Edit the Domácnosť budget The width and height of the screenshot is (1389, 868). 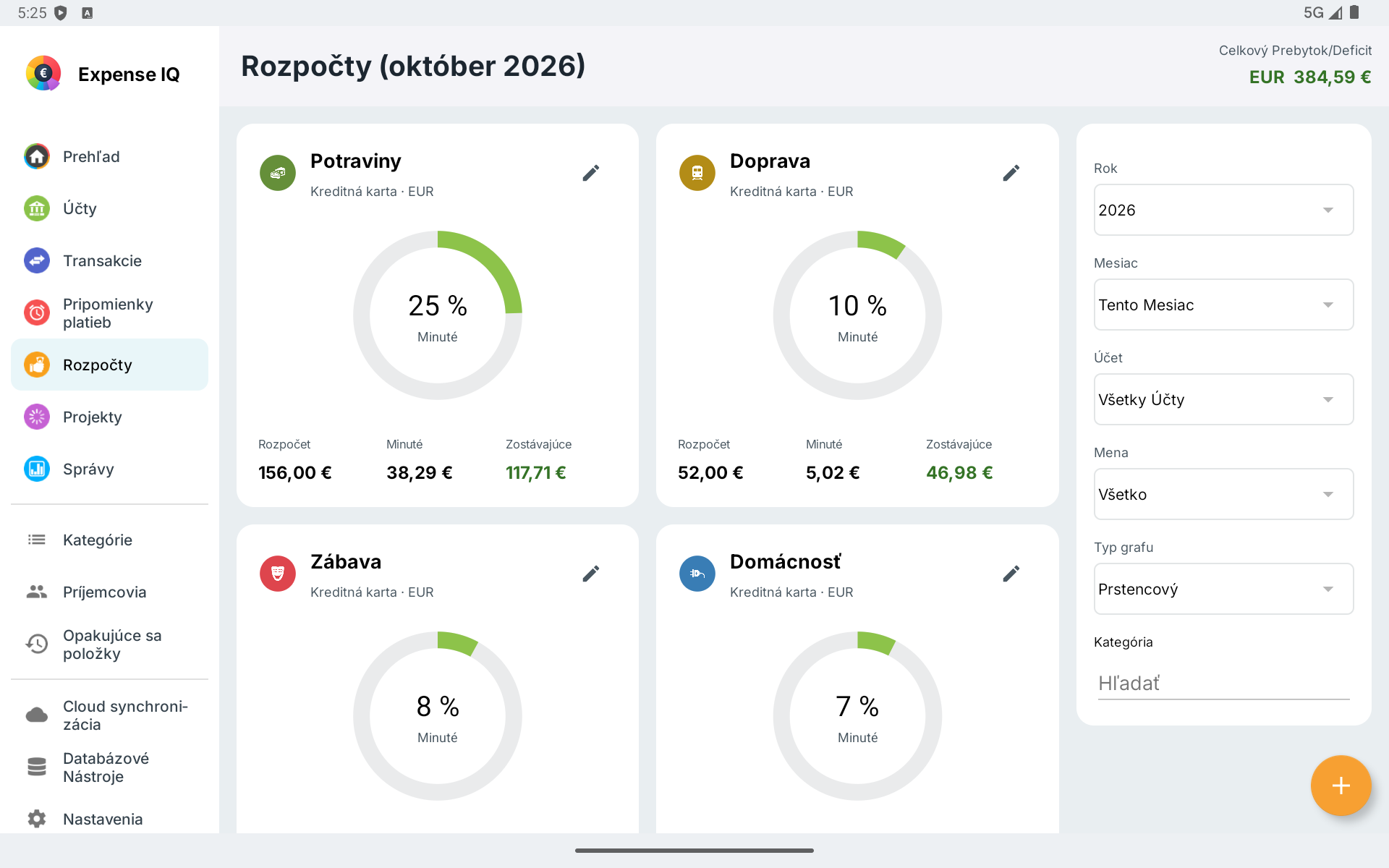tap(1011, 574)
